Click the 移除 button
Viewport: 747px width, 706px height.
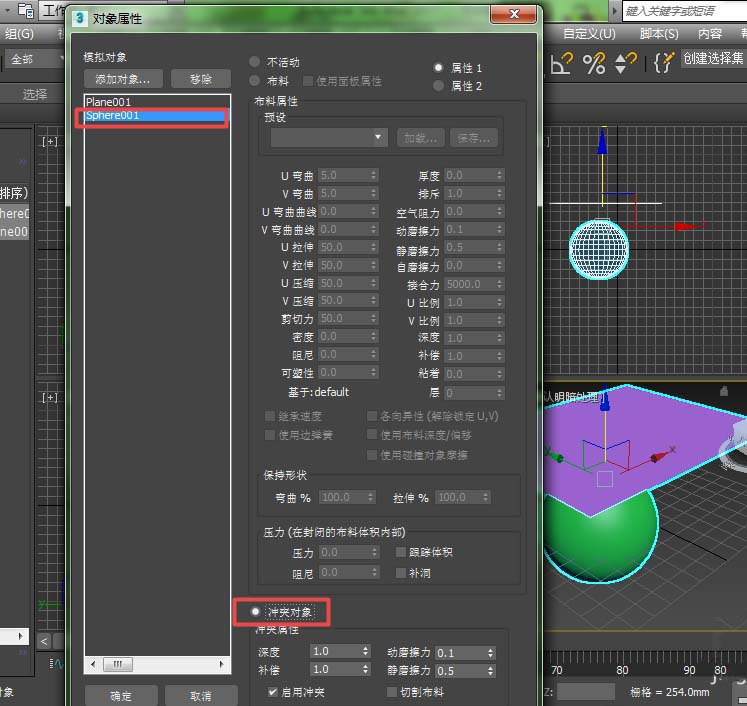[x=201, y=79]
